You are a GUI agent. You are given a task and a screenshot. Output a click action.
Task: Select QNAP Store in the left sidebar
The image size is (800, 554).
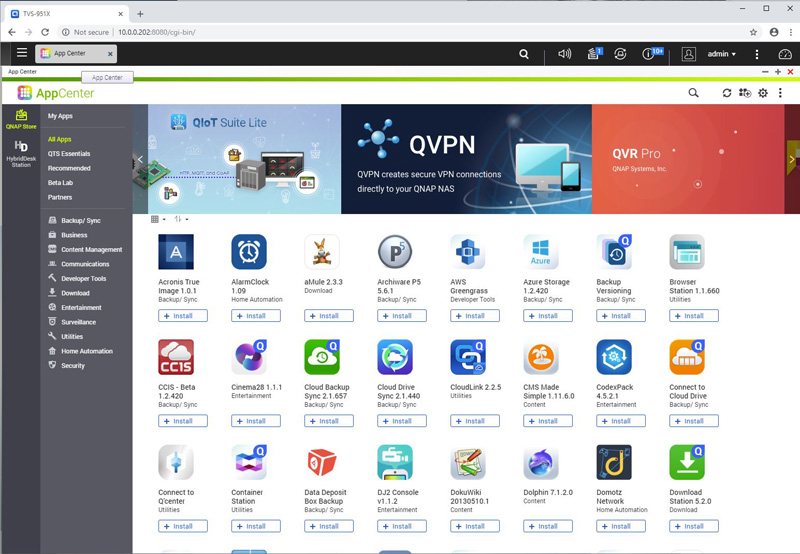21,119
